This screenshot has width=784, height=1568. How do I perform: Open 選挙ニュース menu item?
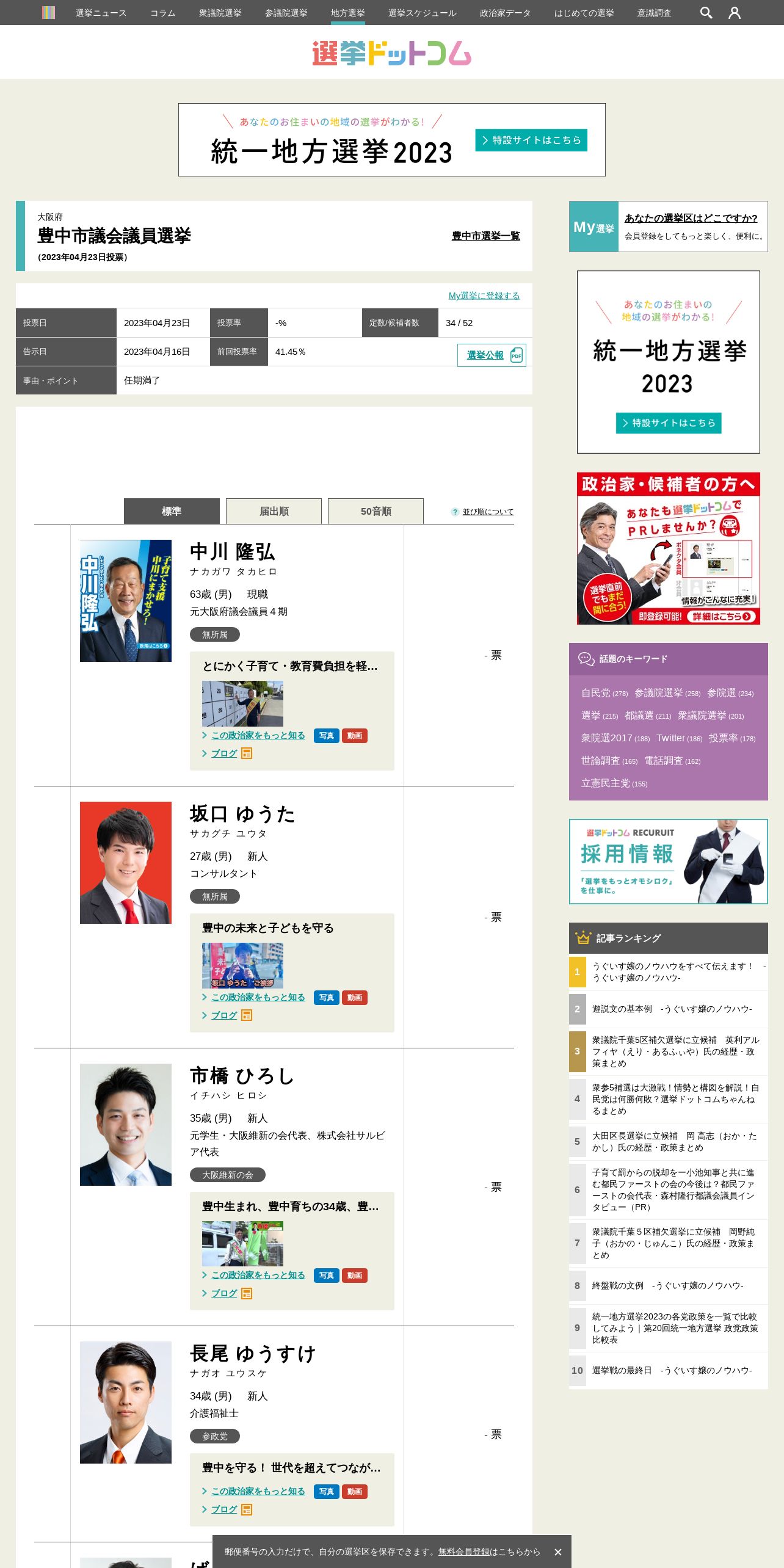[x=101, y=13]
